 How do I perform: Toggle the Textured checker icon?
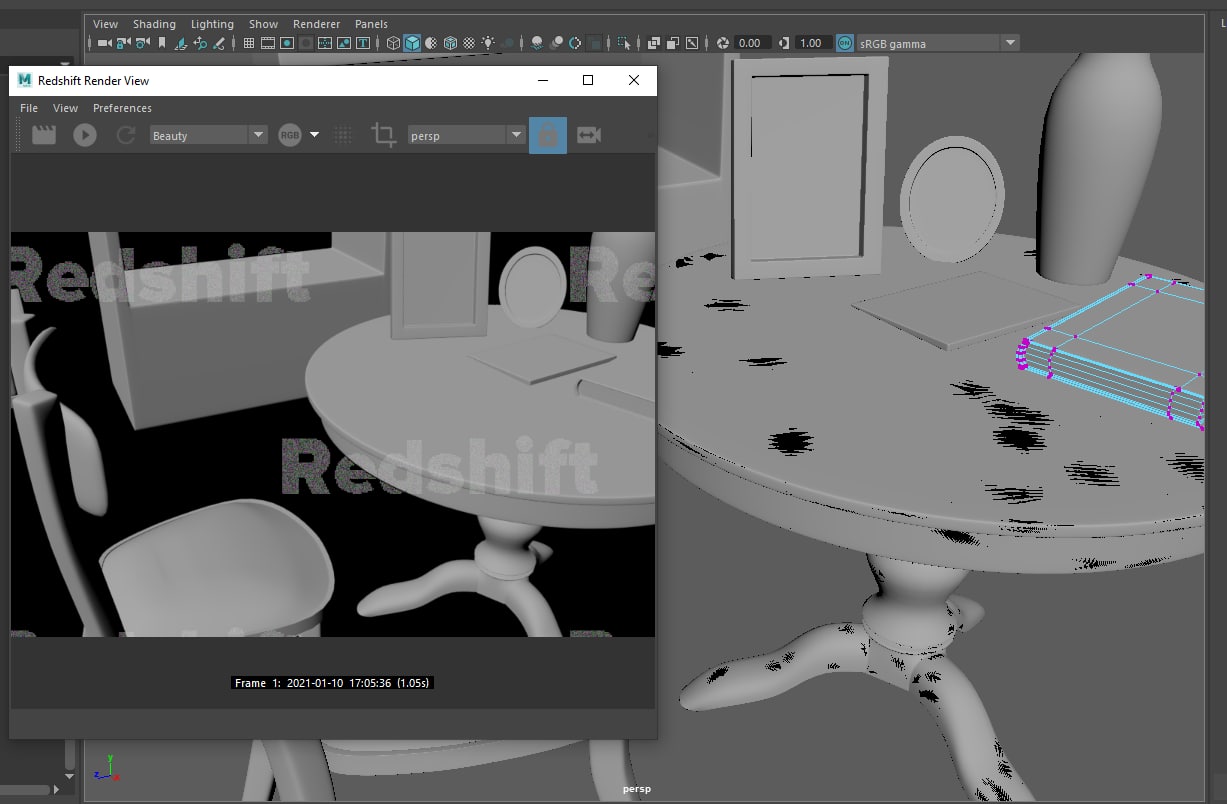(469, 43)
